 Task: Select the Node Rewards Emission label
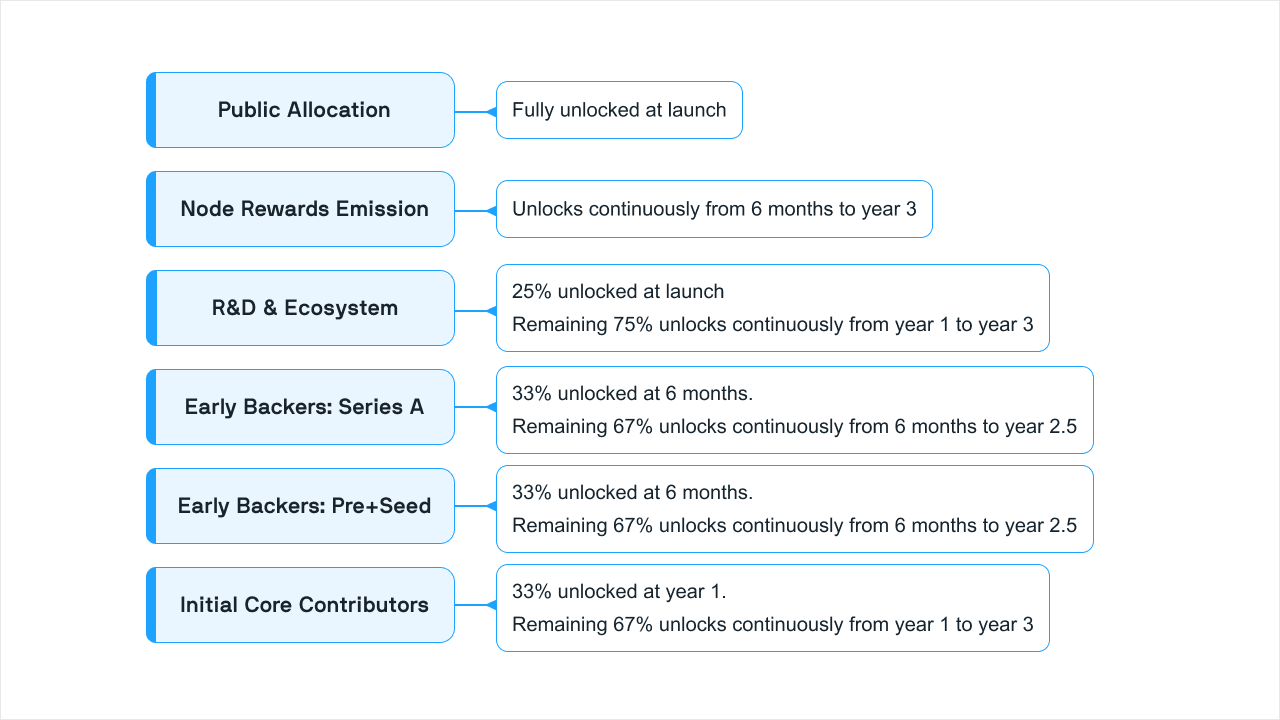pos(304,209)
